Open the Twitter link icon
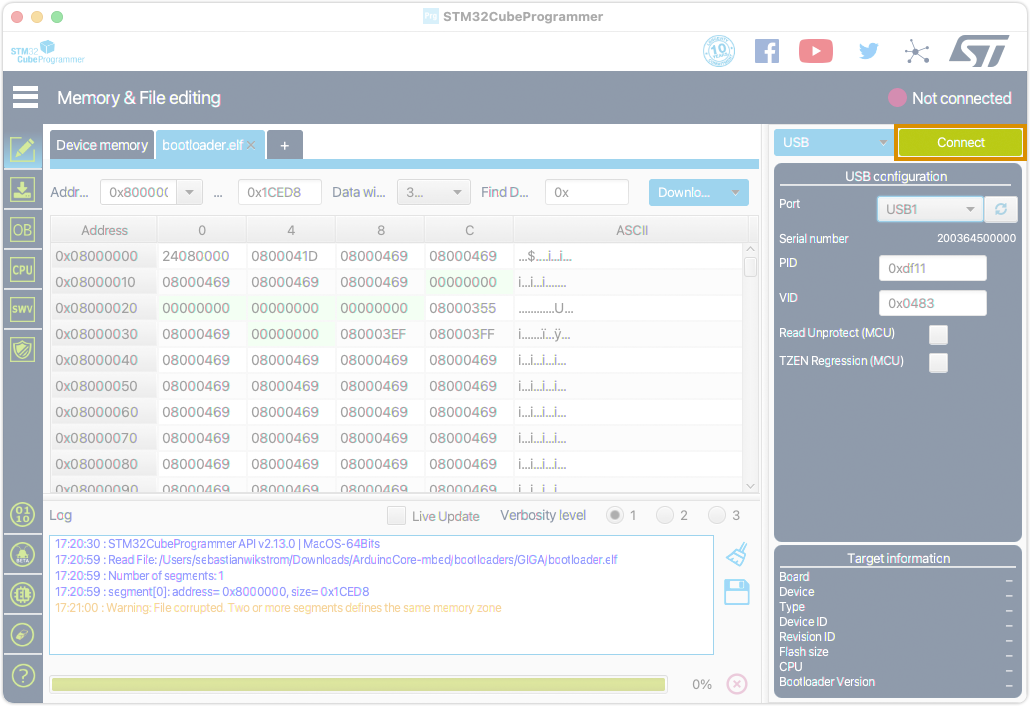Viewport: 1030px width, 706px height. point(868,51)
